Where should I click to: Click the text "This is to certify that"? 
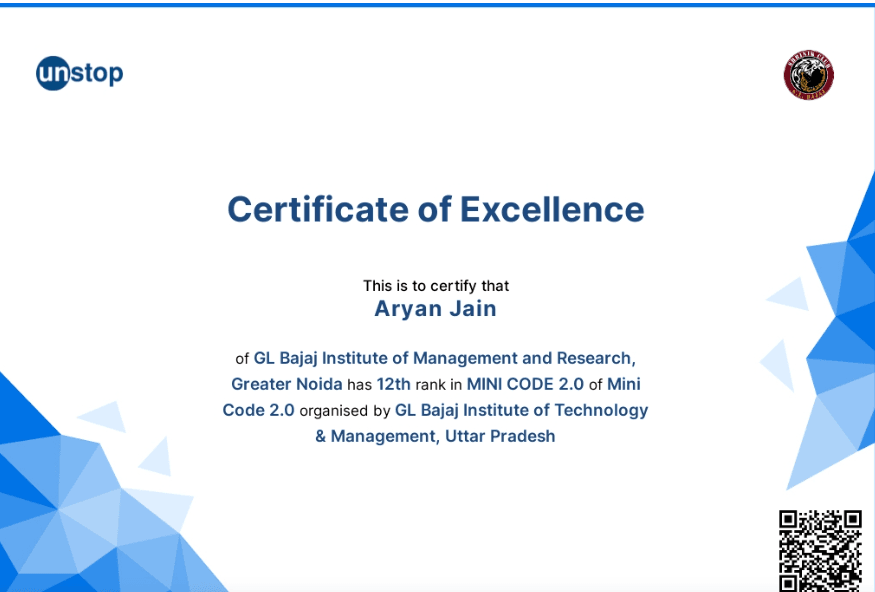[x=436, y=286]
